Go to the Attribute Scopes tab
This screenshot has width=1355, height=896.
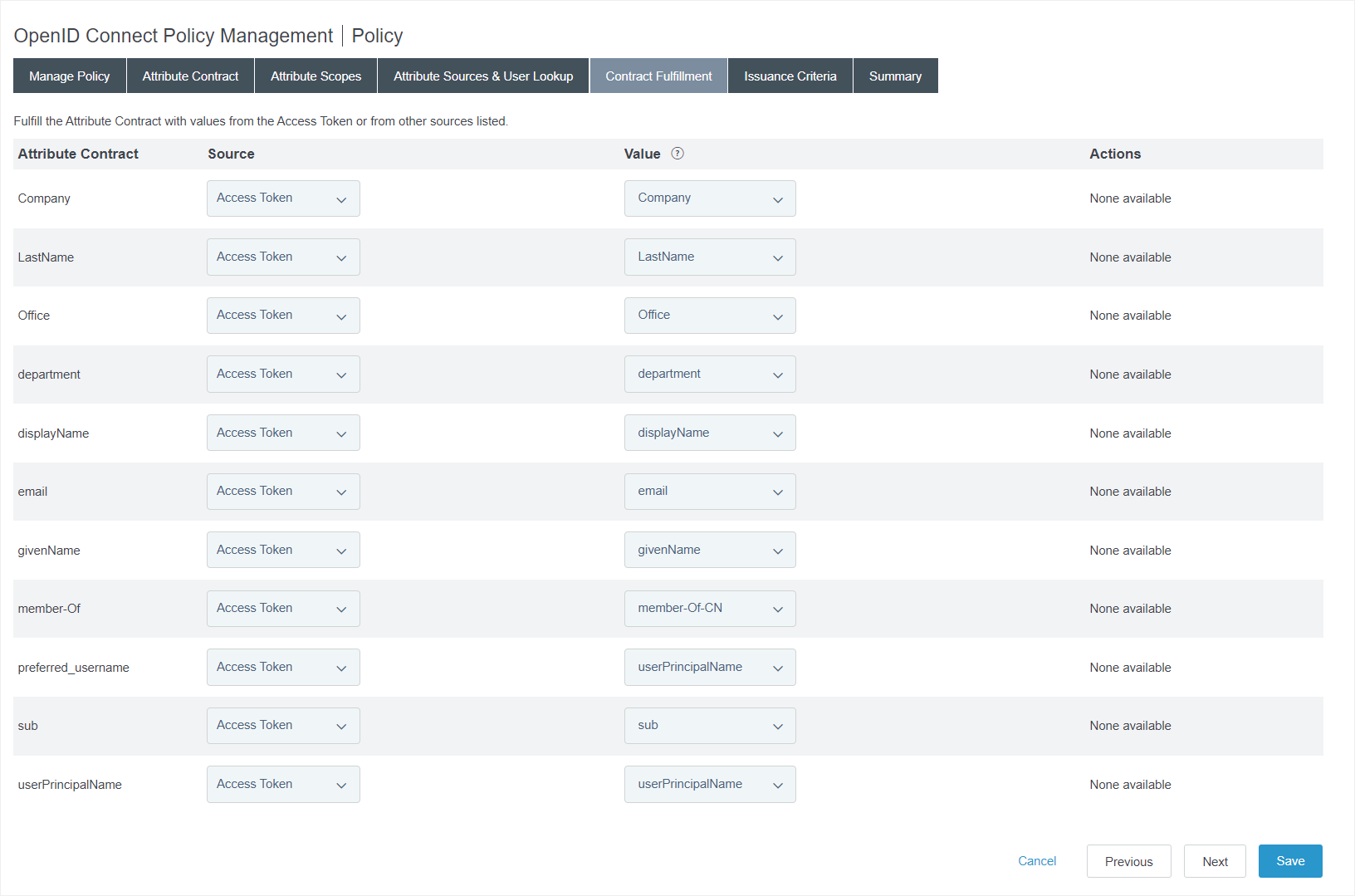pos(316,76)
